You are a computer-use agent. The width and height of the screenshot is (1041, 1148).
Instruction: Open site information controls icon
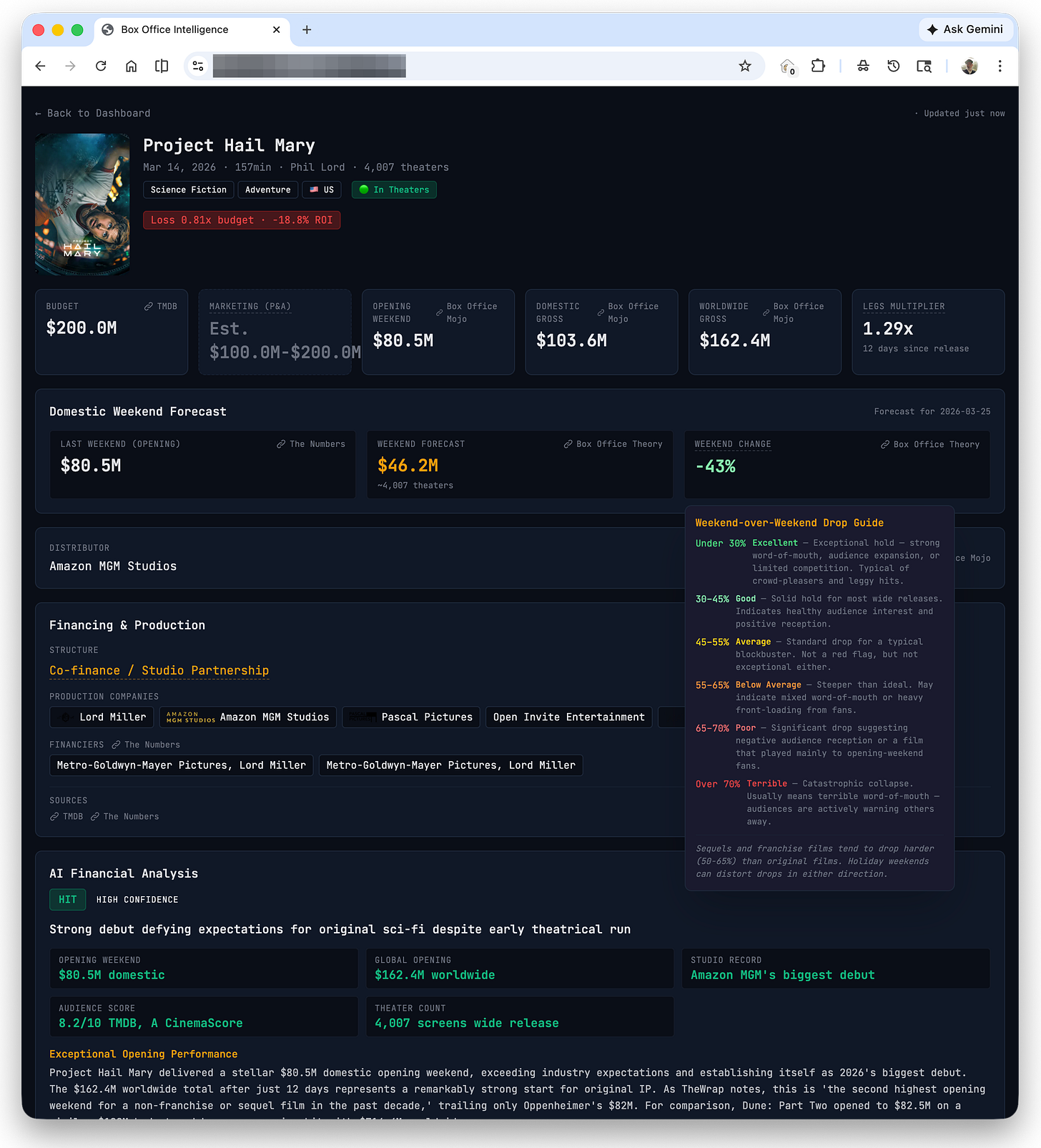point(198,67)
